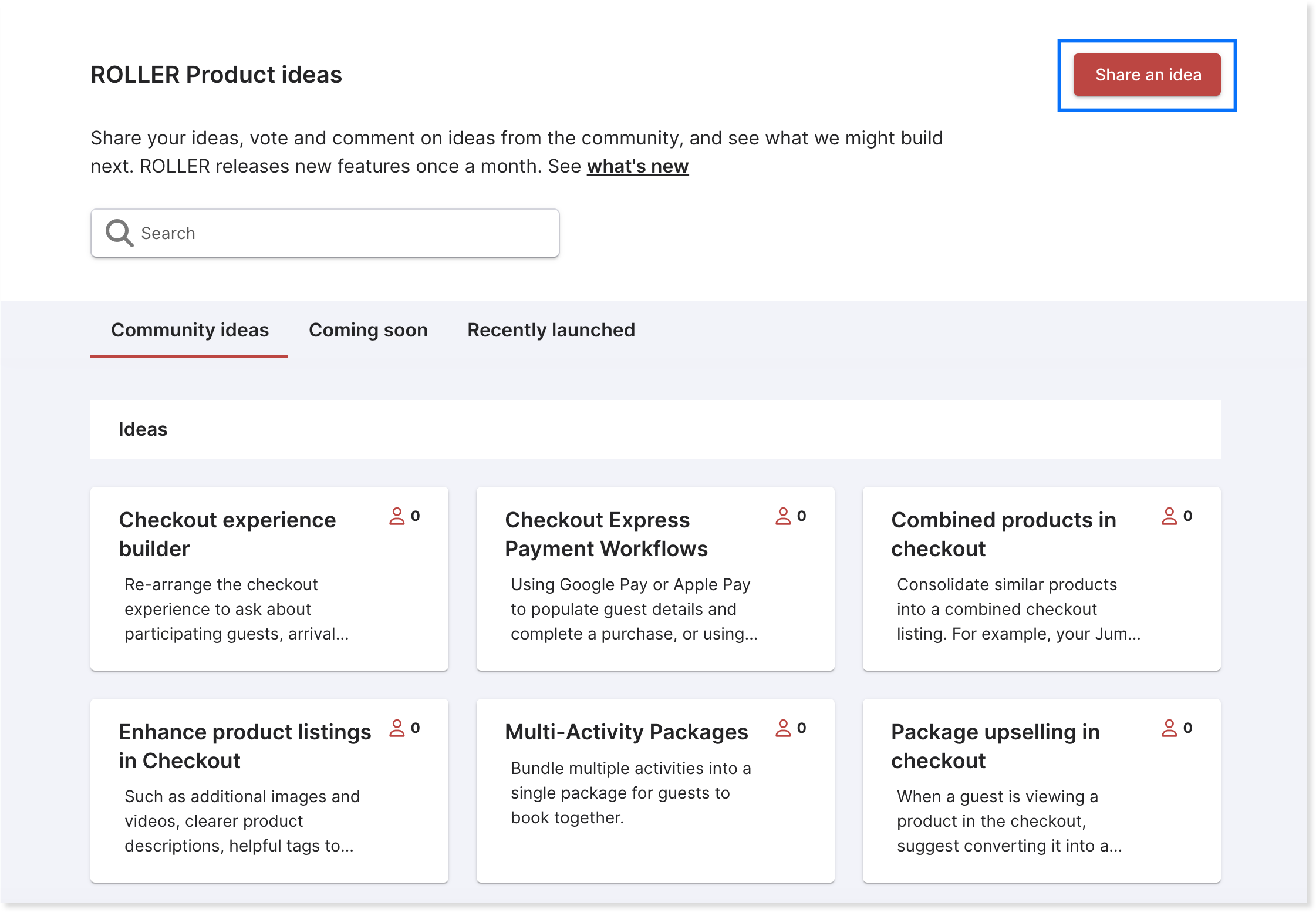Viewport: 1316px width, 912px height.
Task: Click voter icon on Combined products in checkout
Action: [x=1170, y=516]
